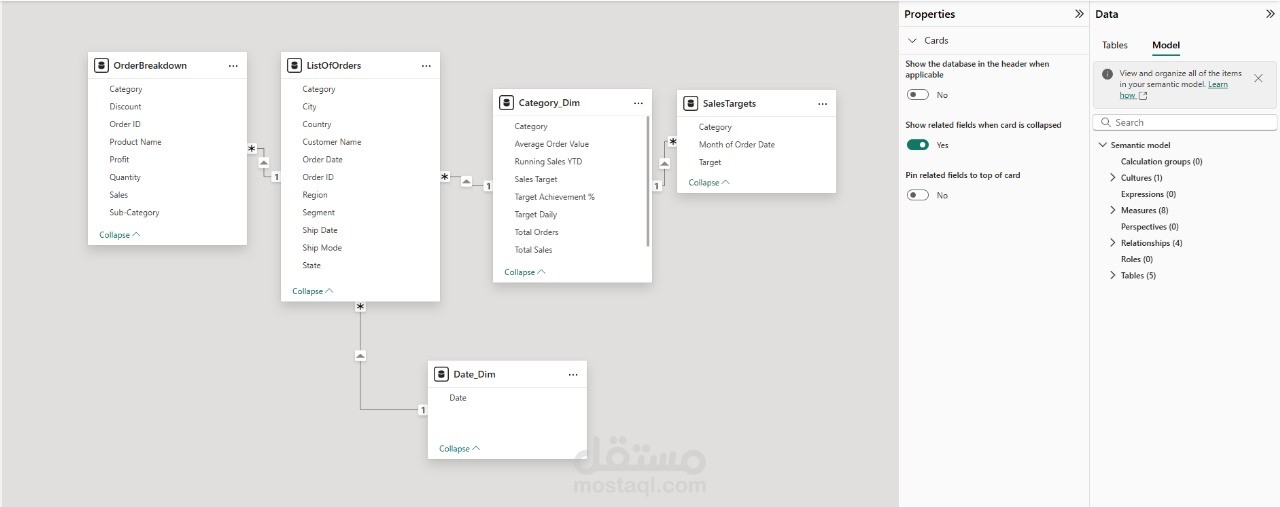Open the SalesTargets card more options
The height and width of the screenshot is (507, 1280).
tap(822, 104)
